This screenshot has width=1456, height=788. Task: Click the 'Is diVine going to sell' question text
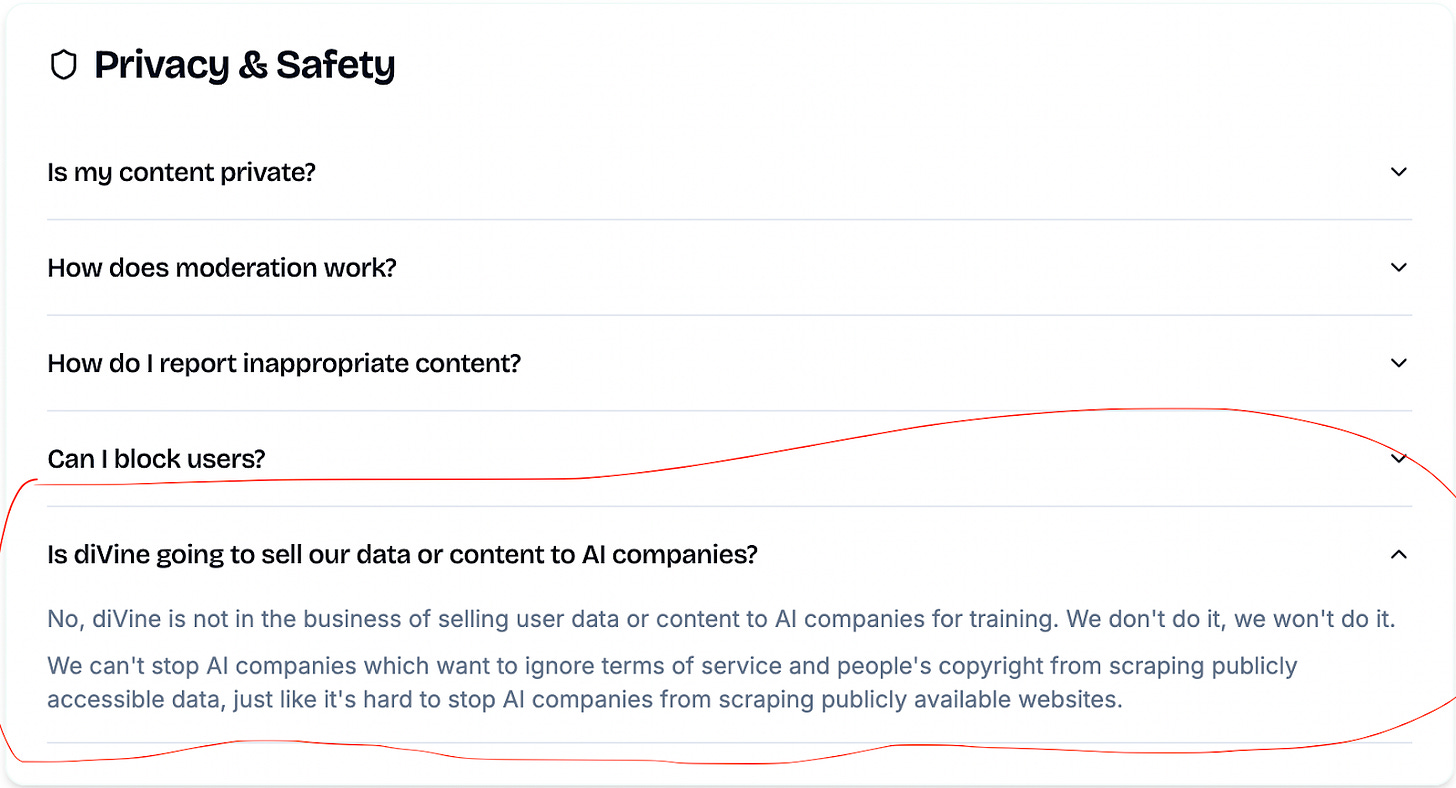(402, 553)
